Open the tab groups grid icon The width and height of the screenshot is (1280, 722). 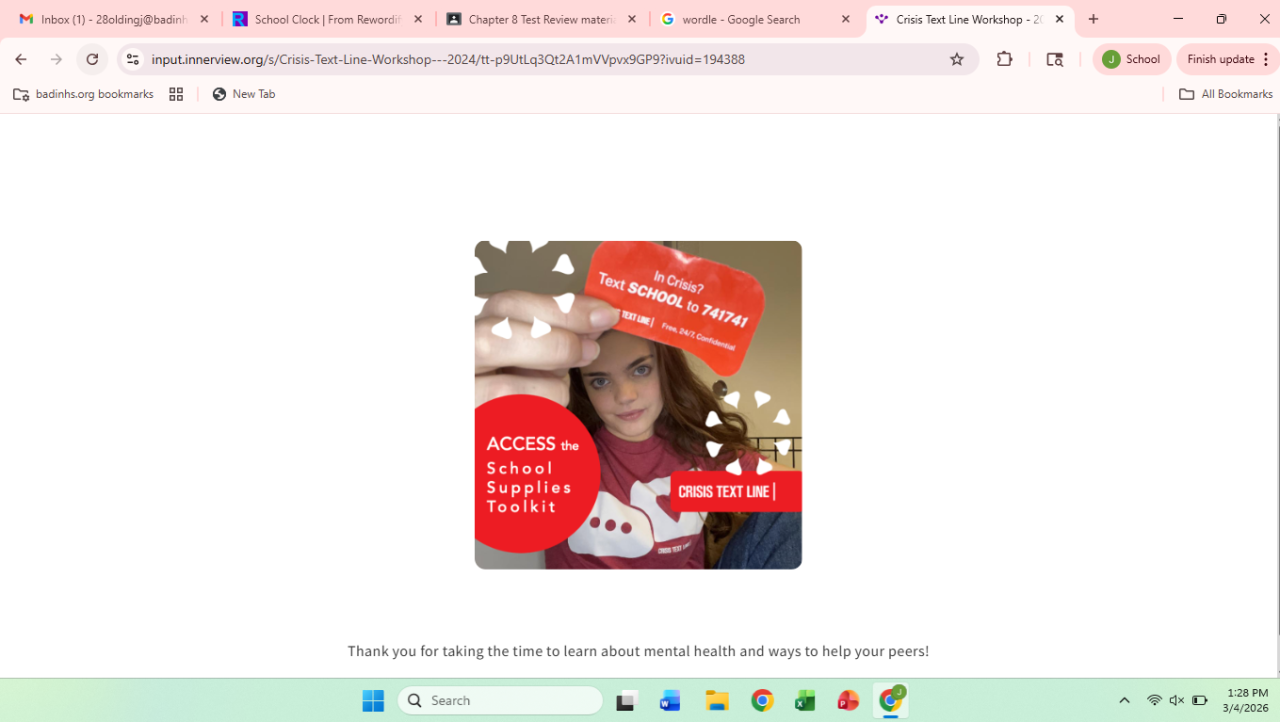(x=176, y=94)
